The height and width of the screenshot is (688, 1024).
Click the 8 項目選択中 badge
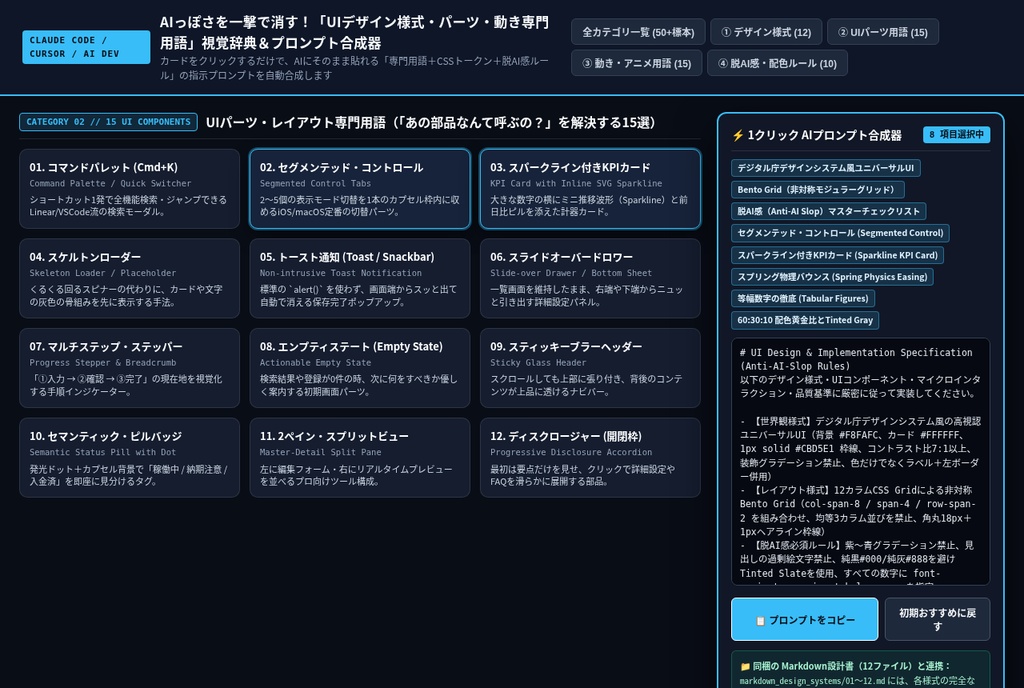[956, 134]
